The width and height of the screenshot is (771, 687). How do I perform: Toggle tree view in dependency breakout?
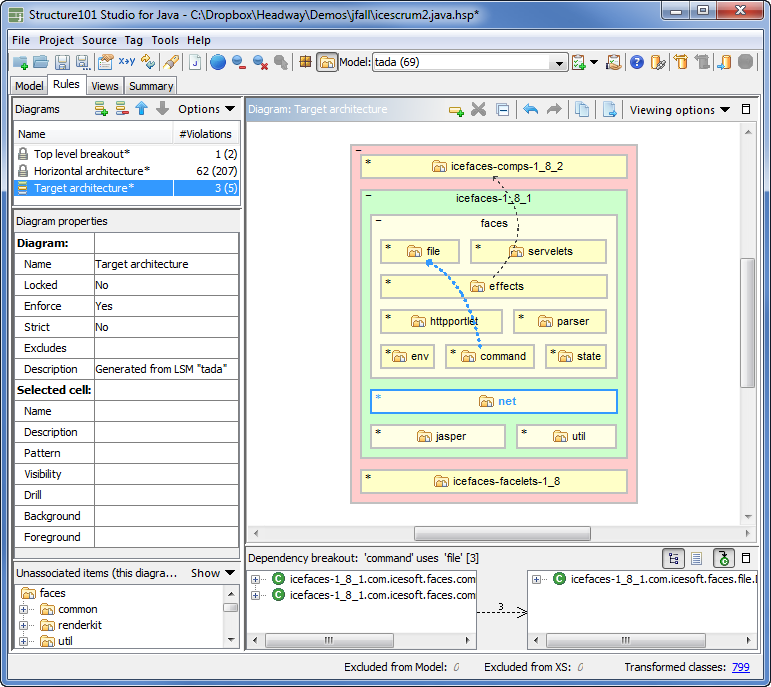click(x=674, y=558)
